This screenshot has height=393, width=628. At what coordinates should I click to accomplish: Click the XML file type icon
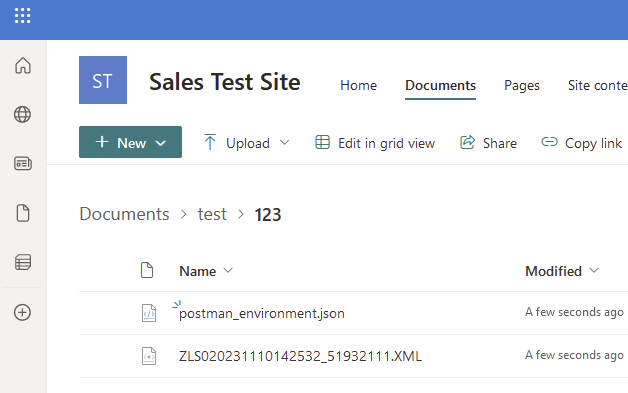(x=149, y=356)
